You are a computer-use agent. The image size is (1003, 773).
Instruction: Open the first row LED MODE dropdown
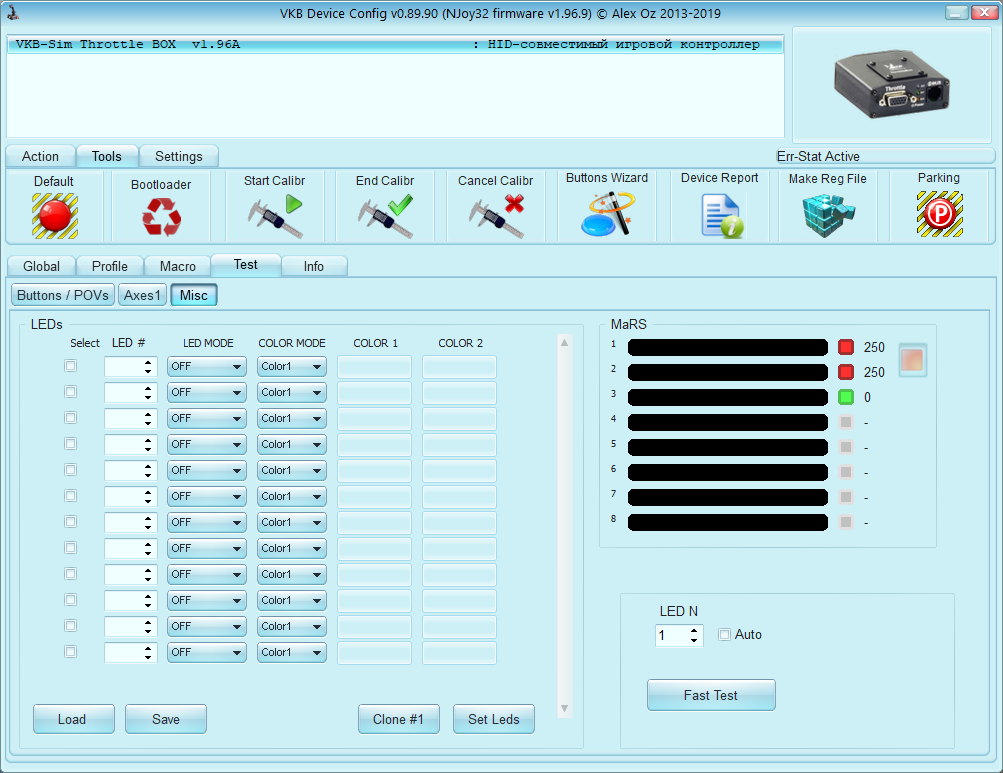click(x=207, y=366)
